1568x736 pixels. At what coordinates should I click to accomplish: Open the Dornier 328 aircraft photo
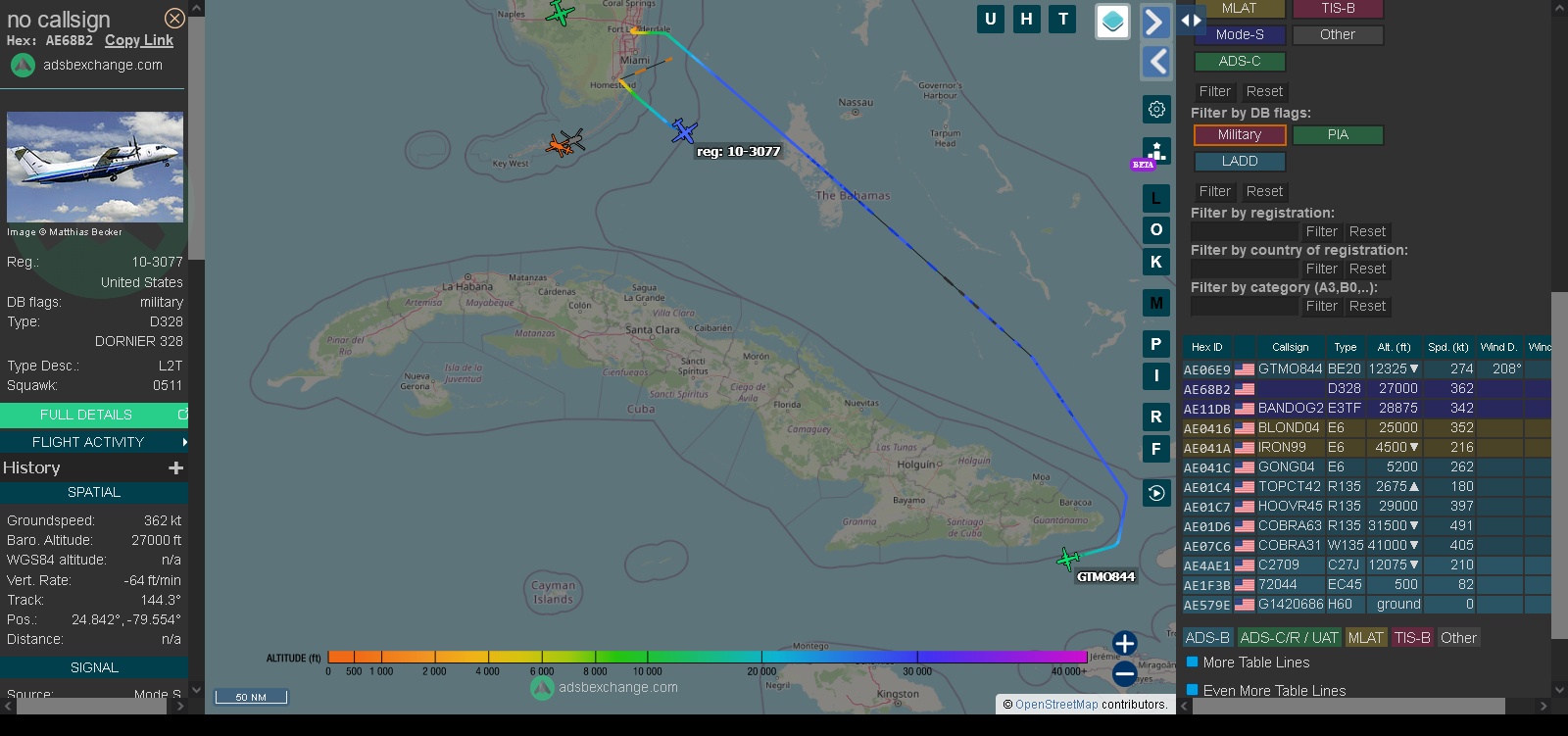coord(95,167)
